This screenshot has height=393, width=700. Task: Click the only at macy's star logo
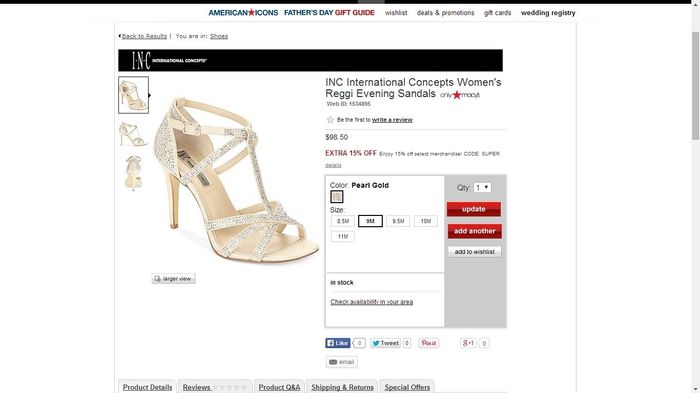coord(460,95)
